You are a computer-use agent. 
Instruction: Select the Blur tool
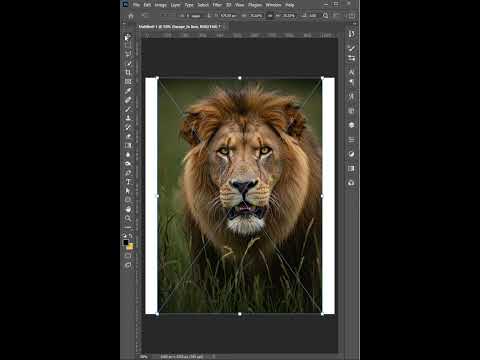(x=128, y=155)
